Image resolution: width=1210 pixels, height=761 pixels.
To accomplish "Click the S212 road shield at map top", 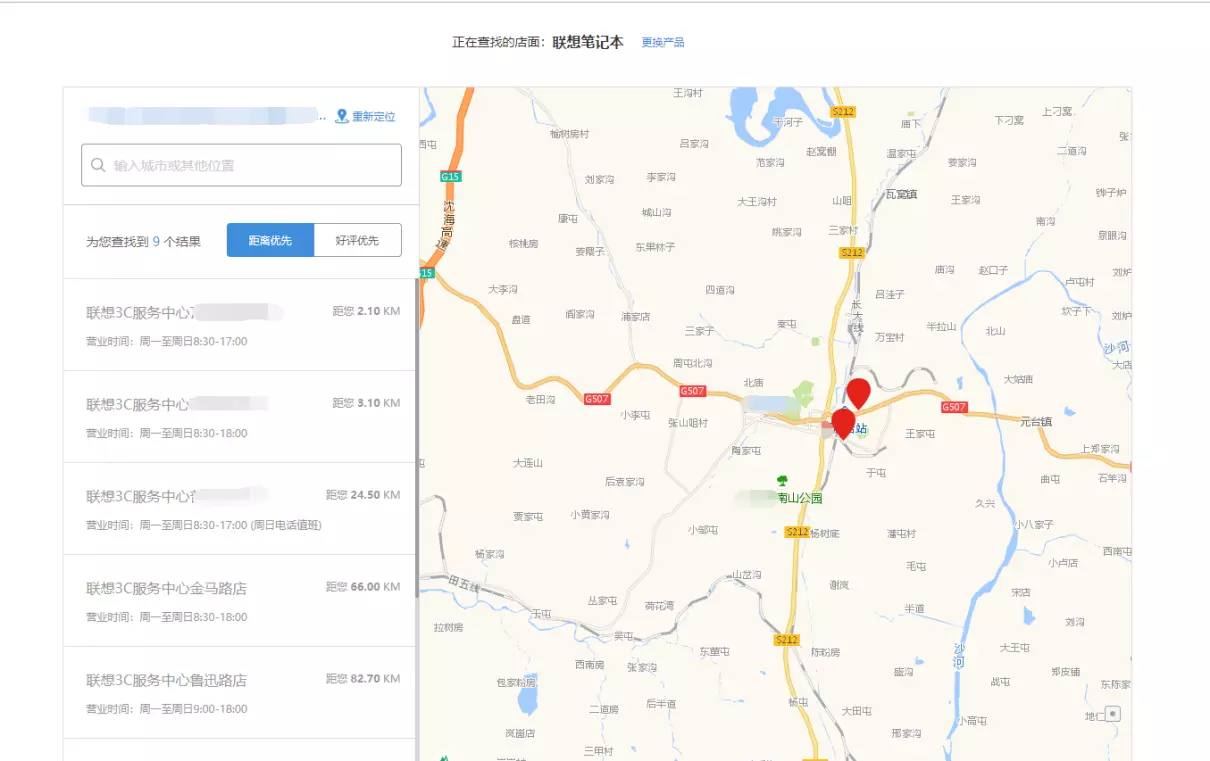I will coord(842,112).
